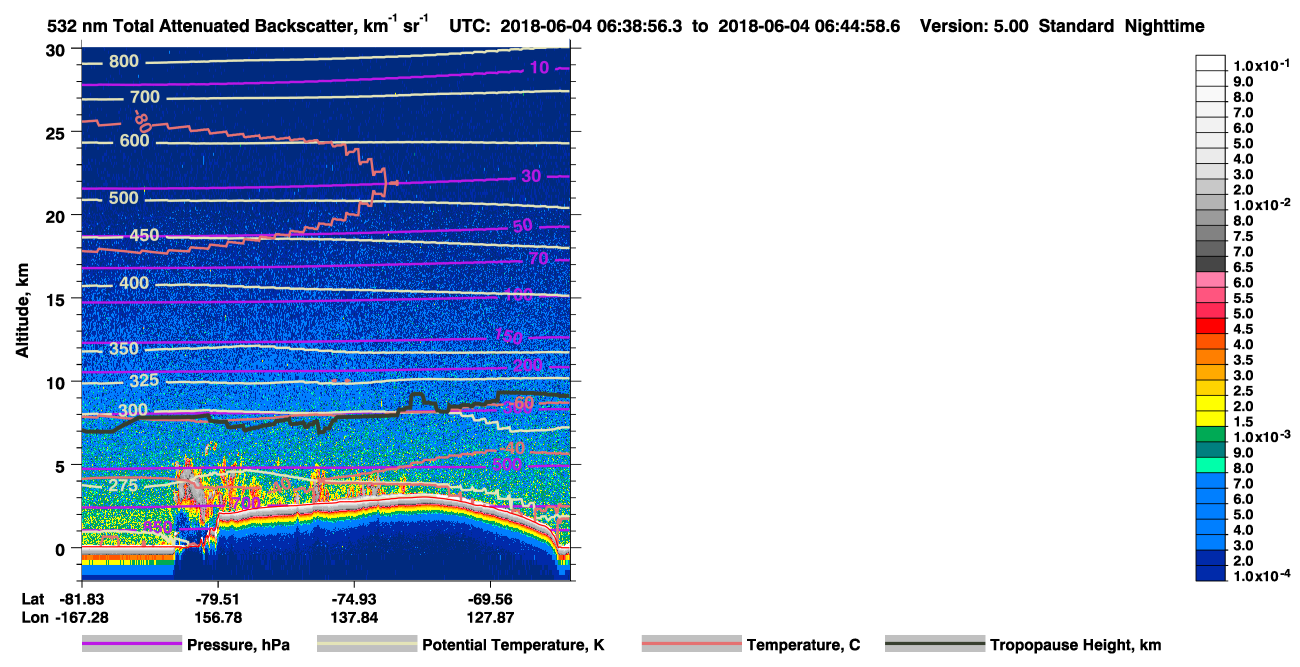Click the Tropopause Height, km legend entry
Screen dimensions: 1300x667
(1024, 645)
